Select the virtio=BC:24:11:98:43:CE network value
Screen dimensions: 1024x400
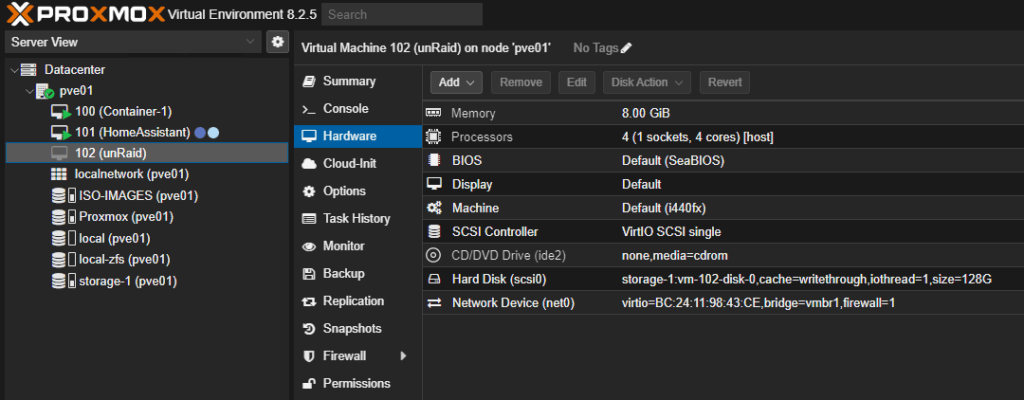(758, 303)
